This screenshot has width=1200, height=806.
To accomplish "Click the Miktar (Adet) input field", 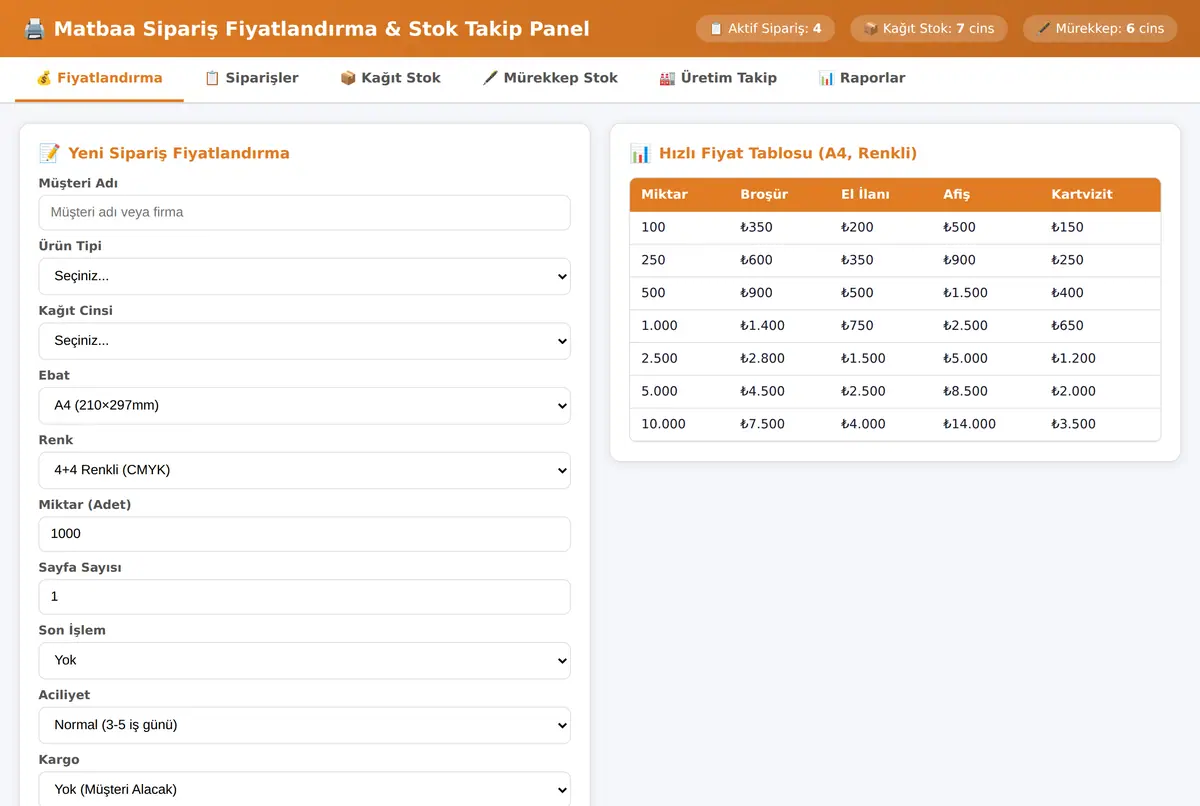I will [304, 534].
